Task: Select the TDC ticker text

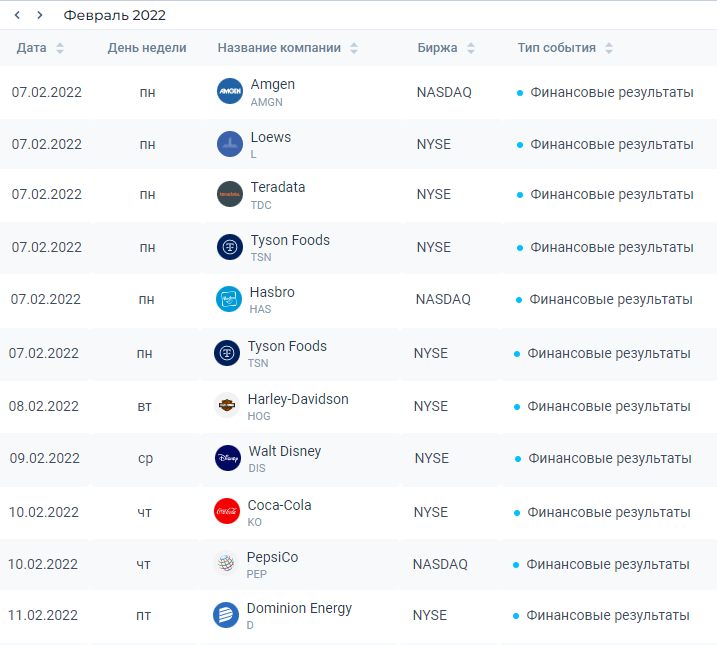Action: [261, 205]
